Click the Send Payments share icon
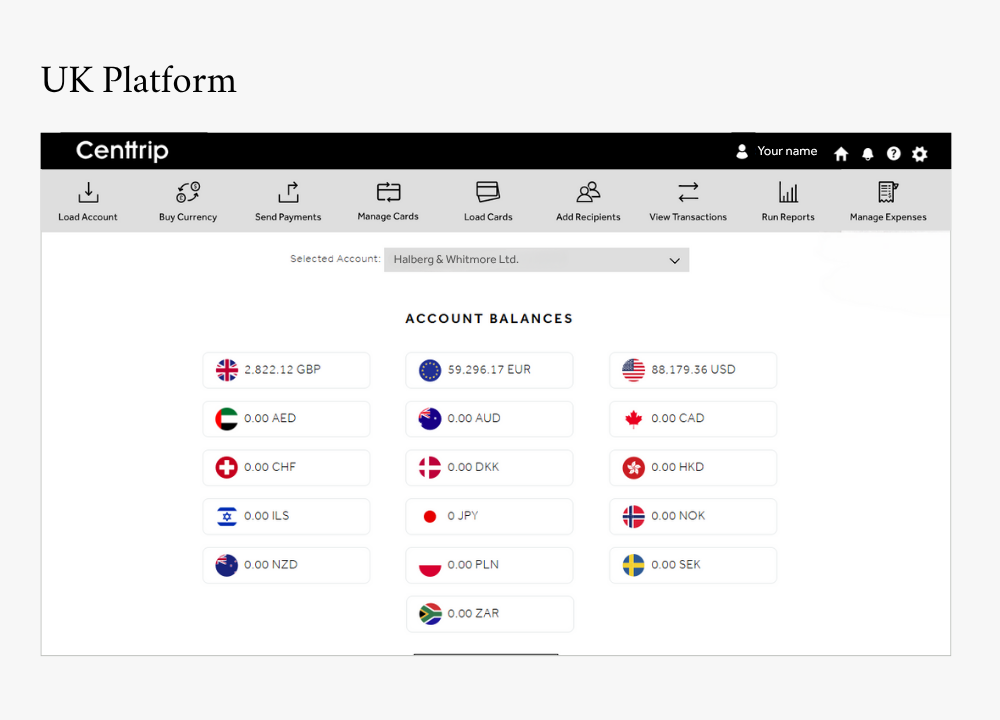1000x720 pixels. coord(288,192)
